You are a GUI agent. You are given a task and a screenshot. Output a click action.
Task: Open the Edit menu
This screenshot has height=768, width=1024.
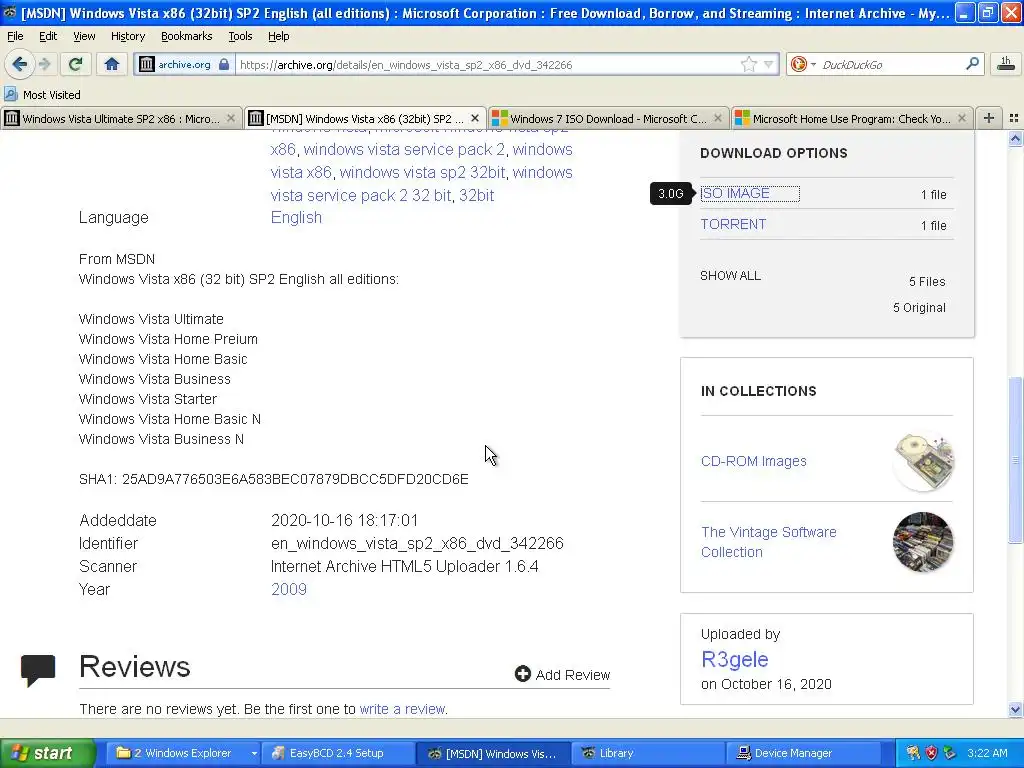point(48,36)
